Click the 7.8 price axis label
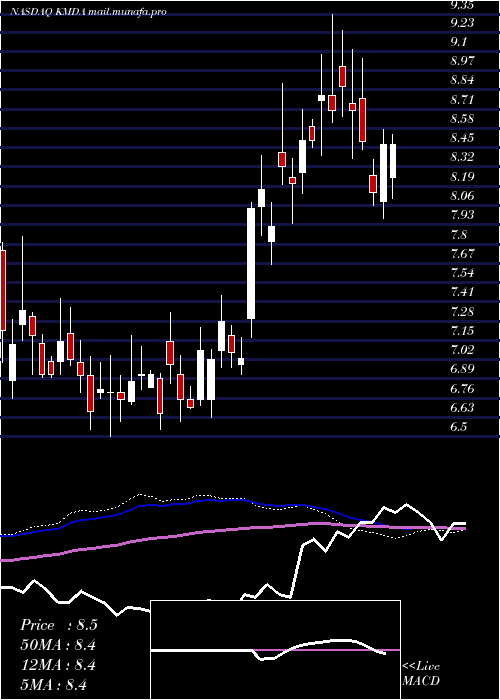500x700 pixels. pyautogui.click(x=459, y=234)
